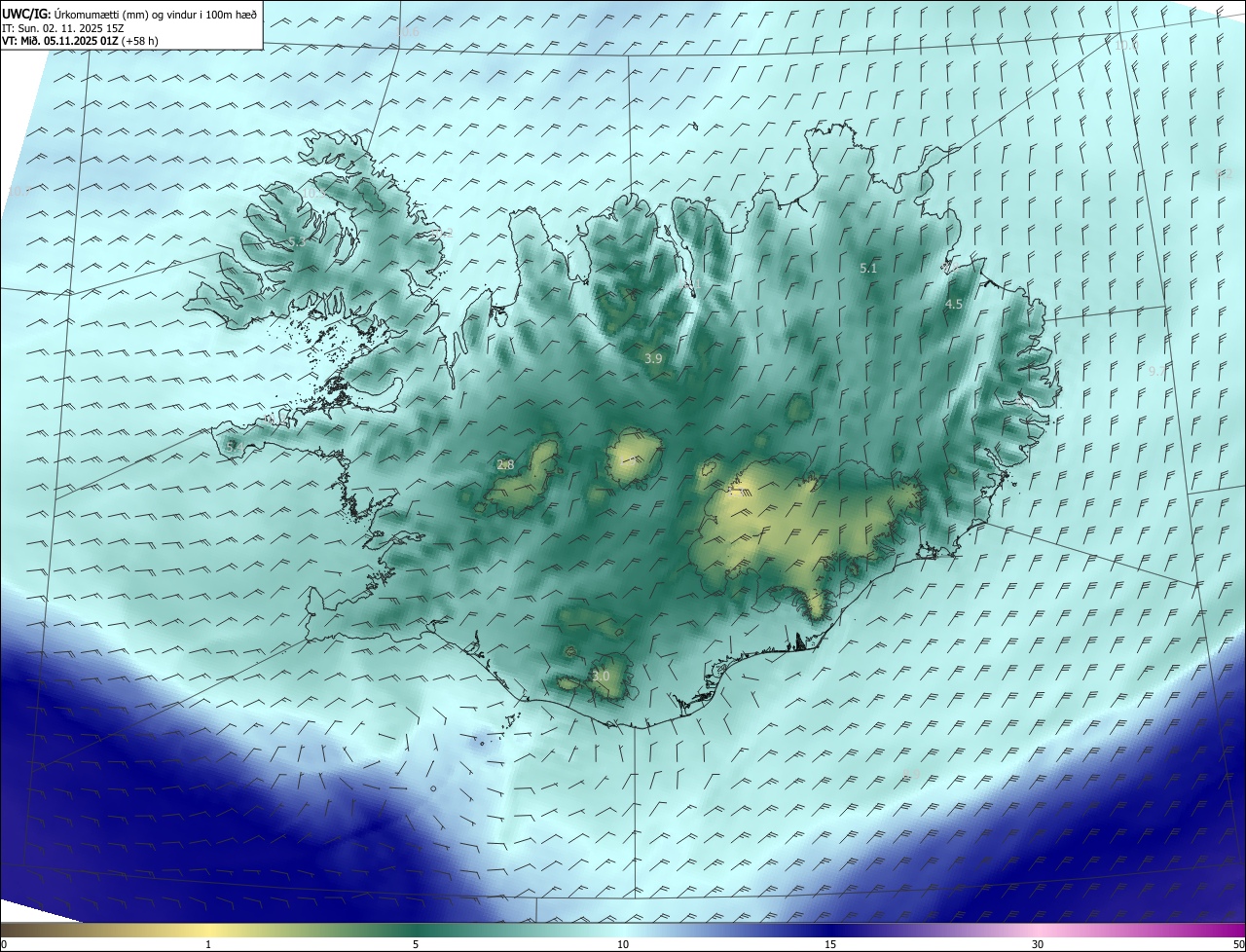Image resolution: width=1246 pixels, height=952 pixels.
Task: Click the colorbar tick label 15
Action: click(x=830, y=944)
